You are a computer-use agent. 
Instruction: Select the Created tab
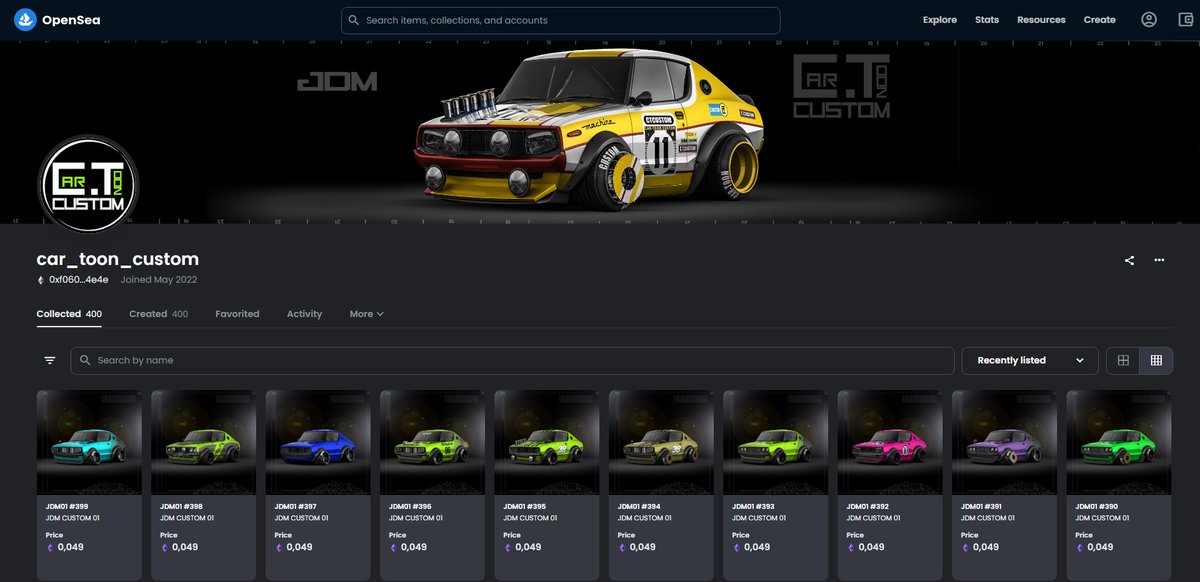[x=158, y=314]
